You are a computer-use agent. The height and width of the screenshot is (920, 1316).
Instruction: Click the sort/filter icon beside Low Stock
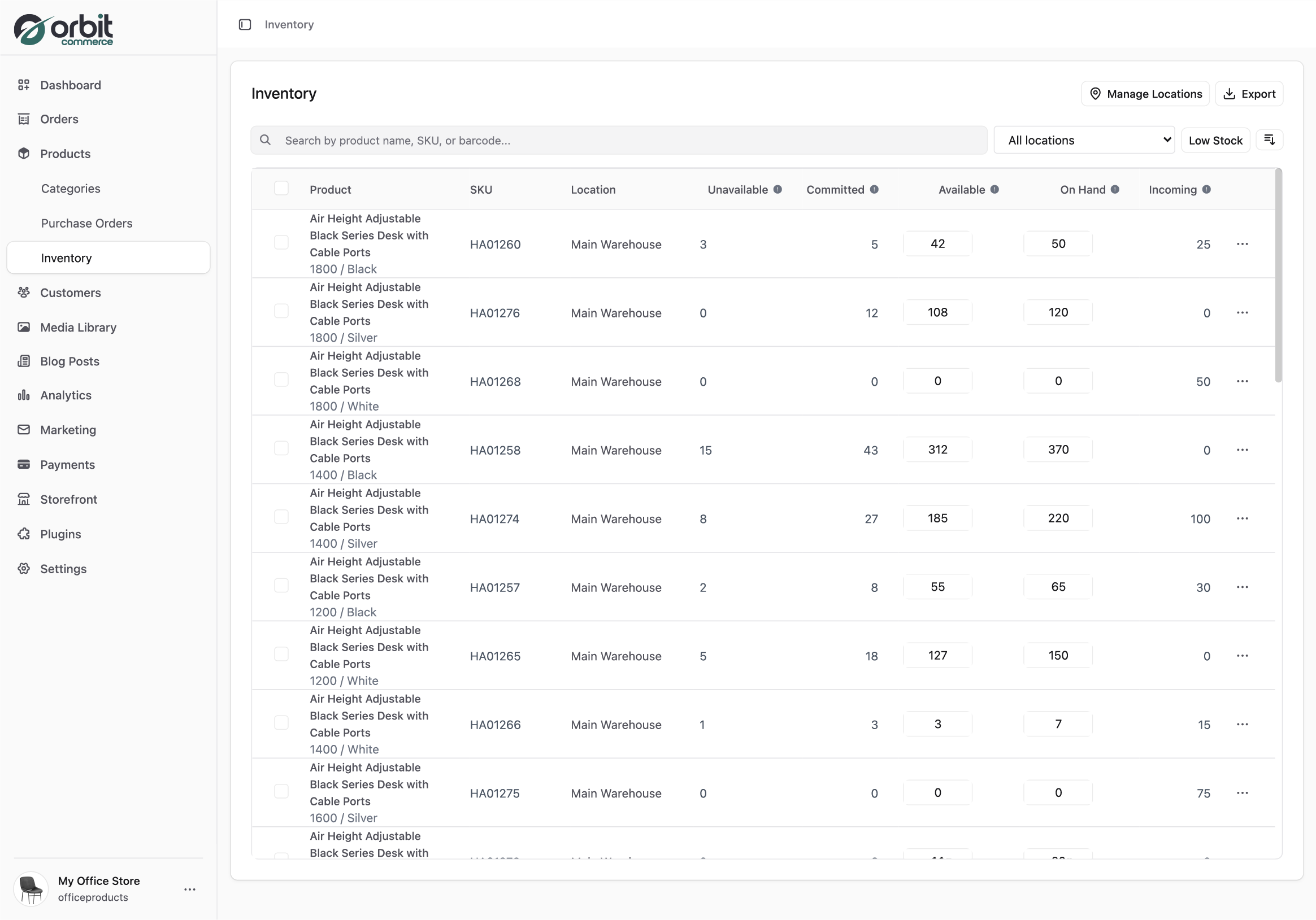(x=1269, y=139)
